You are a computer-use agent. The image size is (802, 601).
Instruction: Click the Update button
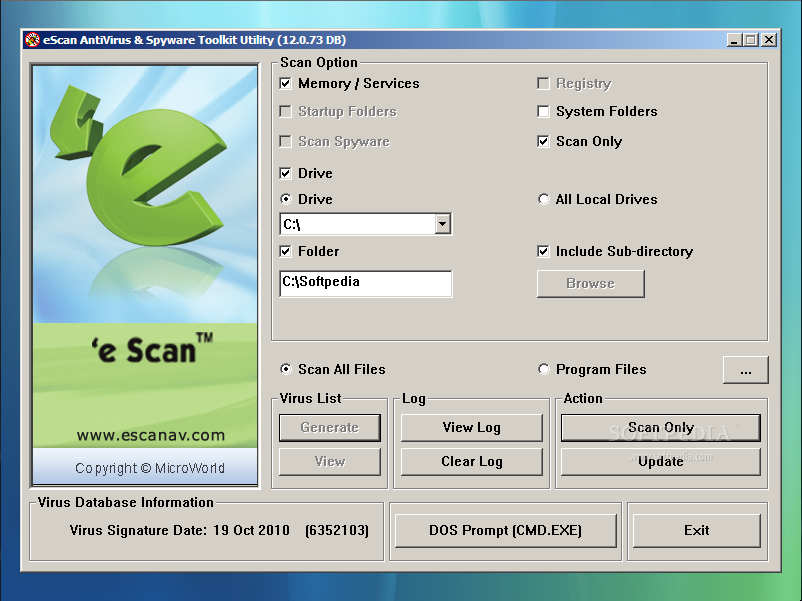coord(661,462)
